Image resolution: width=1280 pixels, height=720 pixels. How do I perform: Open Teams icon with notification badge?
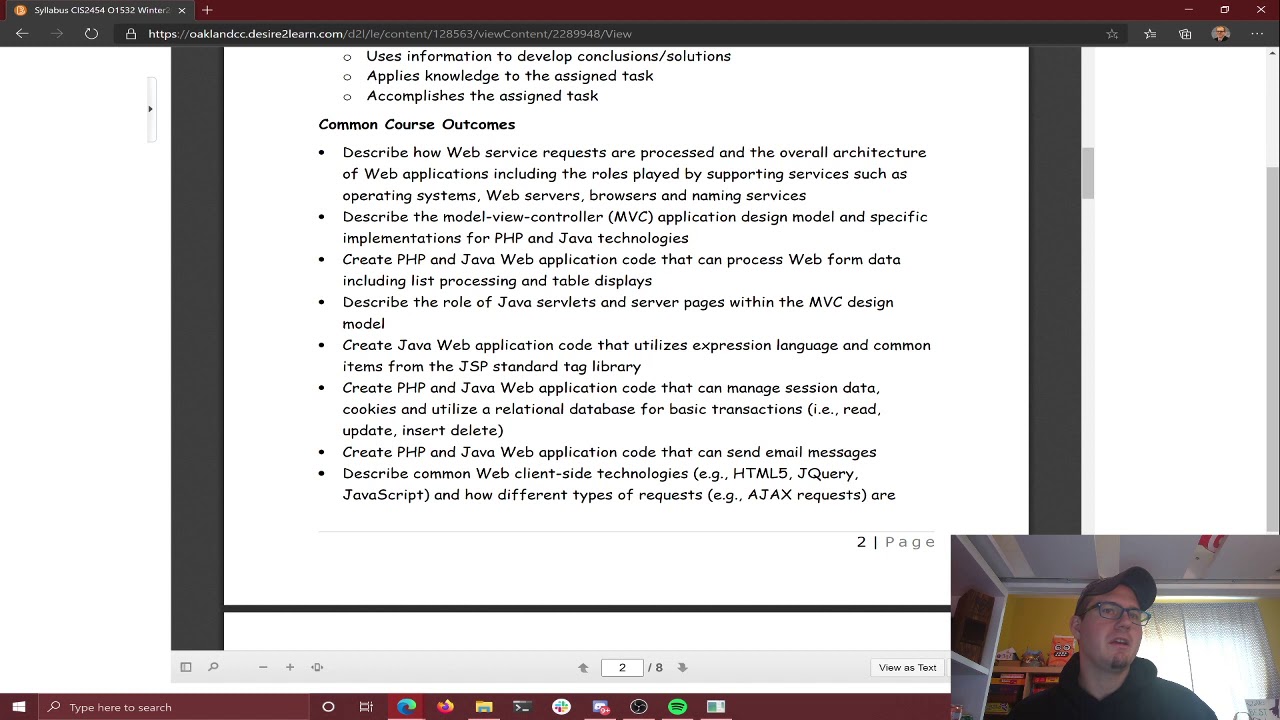point(600,707)
